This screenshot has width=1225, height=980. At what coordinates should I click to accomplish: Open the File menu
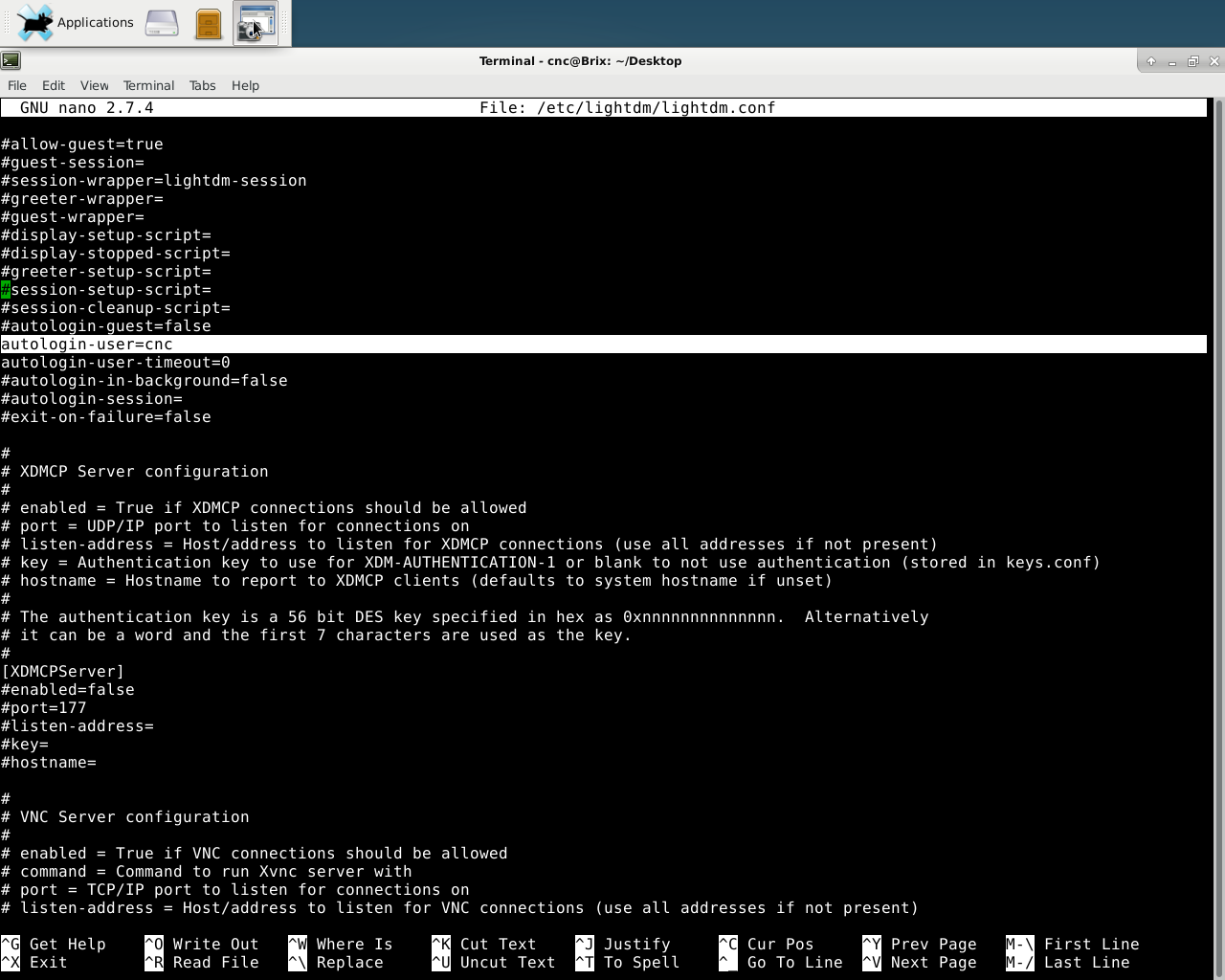pyautogui.click(x=17, y=85)
